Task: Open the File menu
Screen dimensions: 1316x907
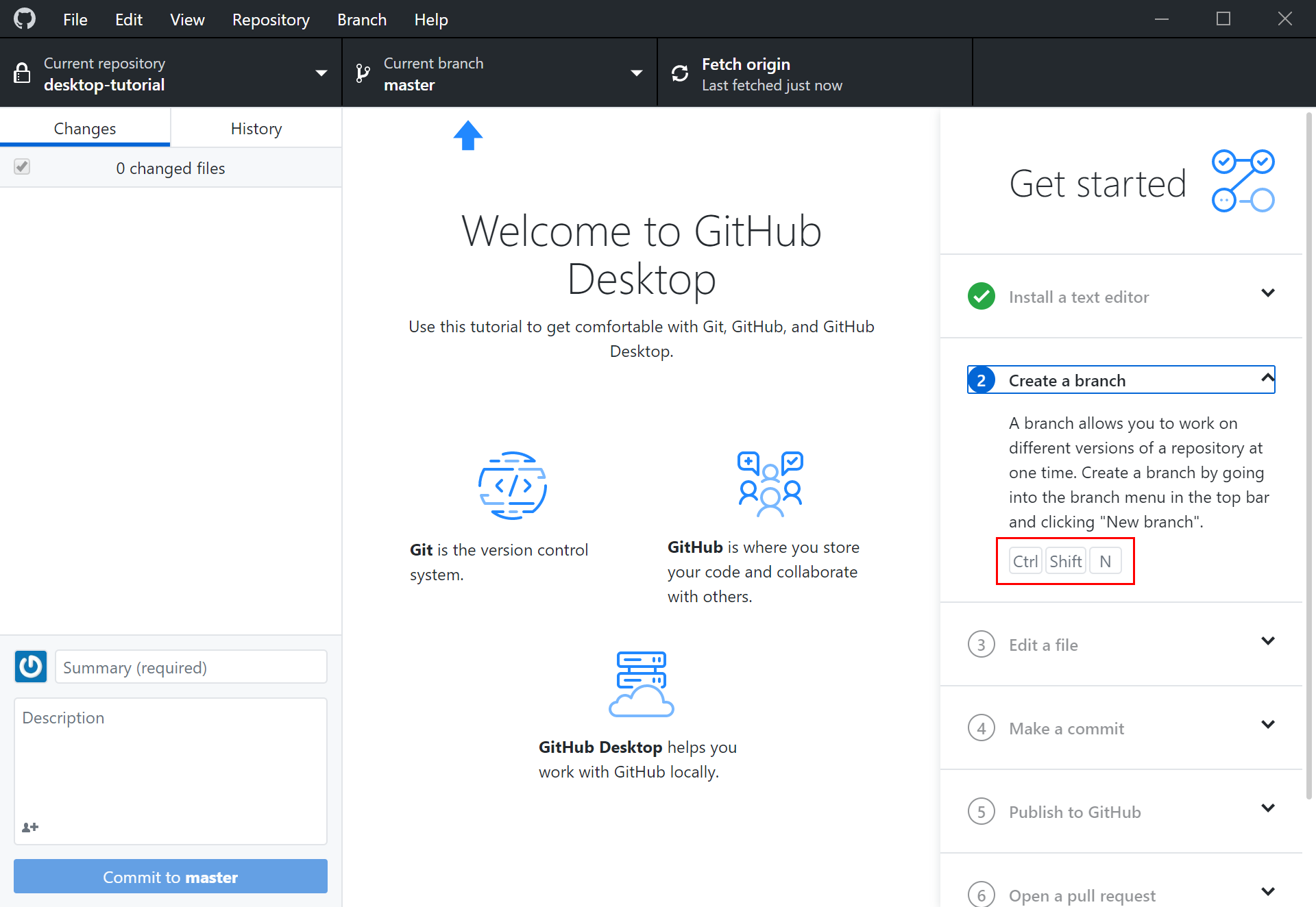Action: coord(75,19)
